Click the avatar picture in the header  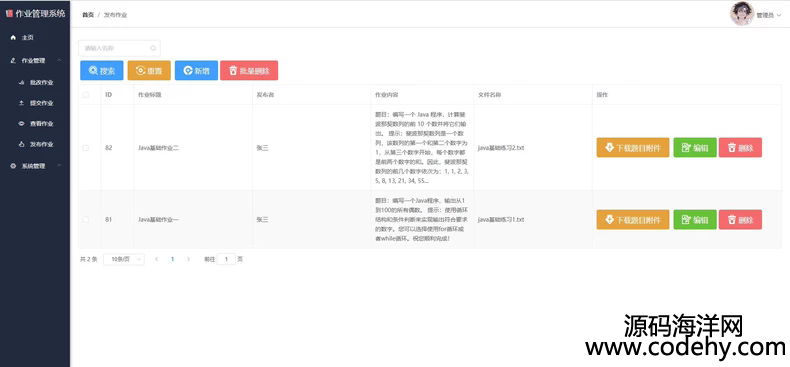coord(742,14)
